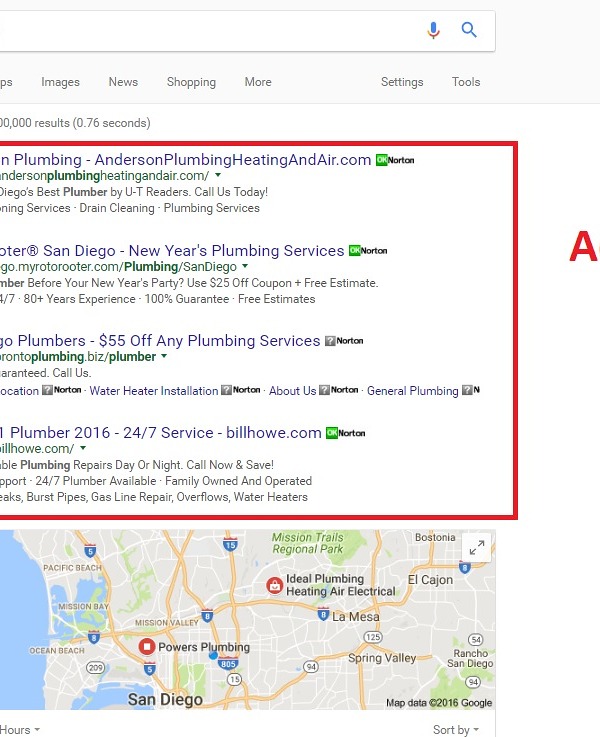Click the Interstate 805 shield on the map
This screenshot has height=737, width=600.
228,664
